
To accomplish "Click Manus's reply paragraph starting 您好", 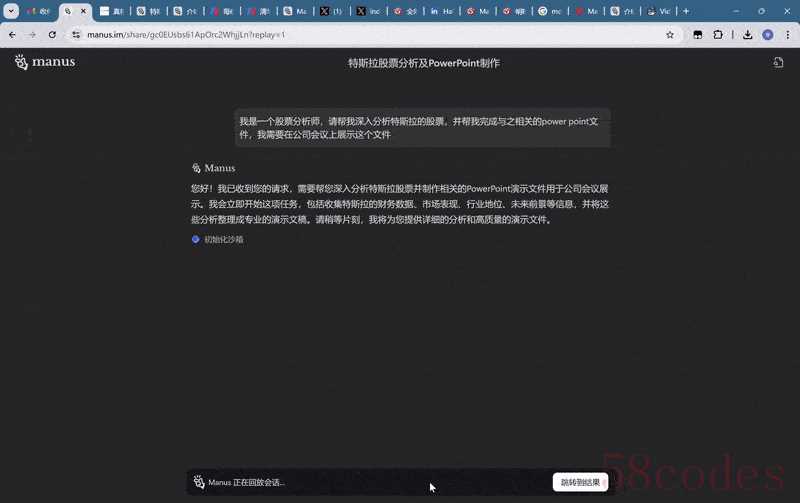I will click(399, 204).
